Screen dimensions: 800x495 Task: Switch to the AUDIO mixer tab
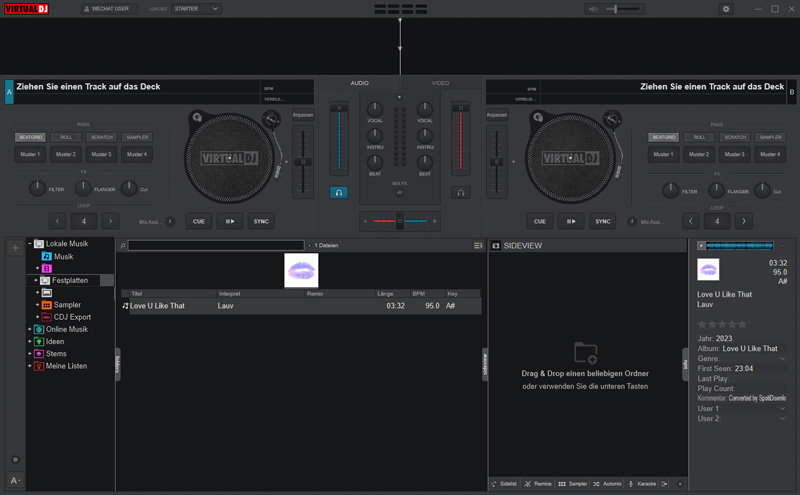click(359, 83)
